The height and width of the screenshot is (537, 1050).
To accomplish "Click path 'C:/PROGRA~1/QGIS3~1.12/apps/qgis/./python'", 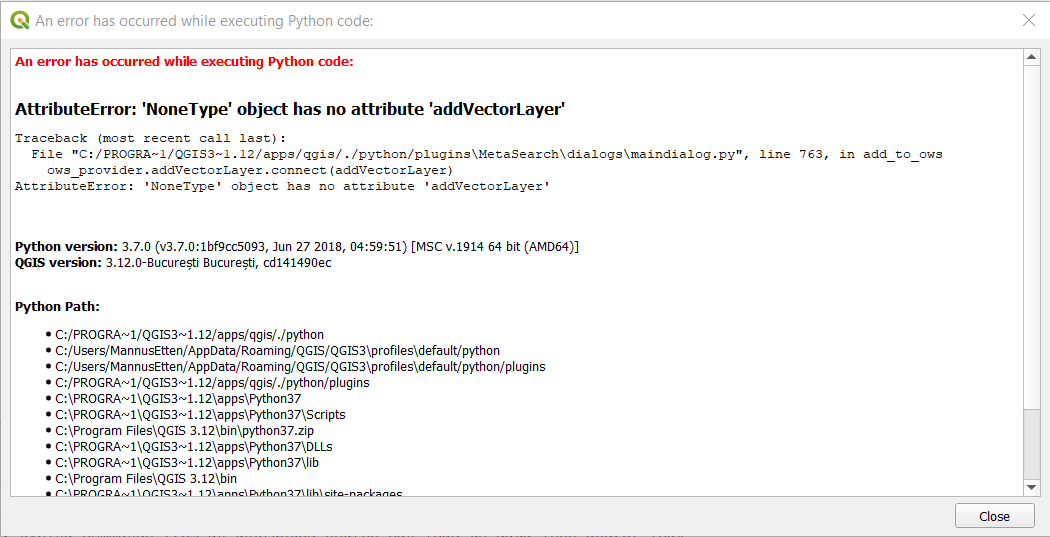I will (190, 335).
